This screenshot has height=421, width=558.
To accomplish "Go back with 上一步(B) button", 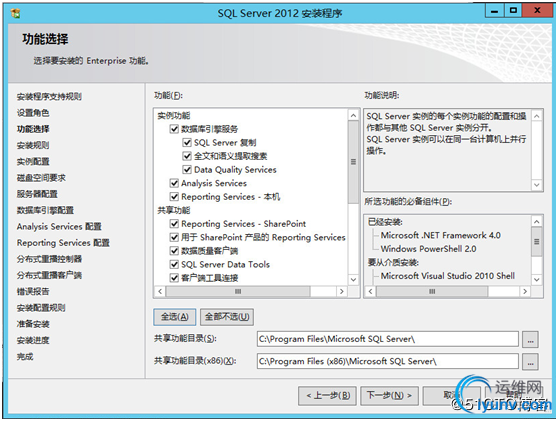I will tap(327, 396).
